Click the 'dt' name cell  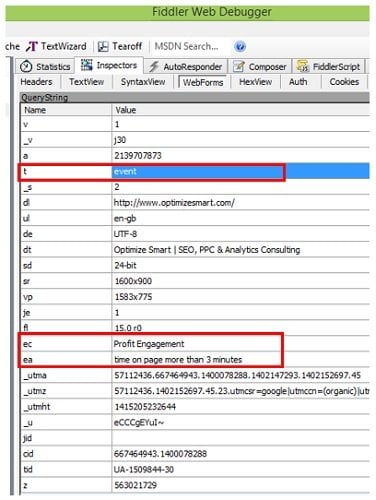tap(66, 250)
